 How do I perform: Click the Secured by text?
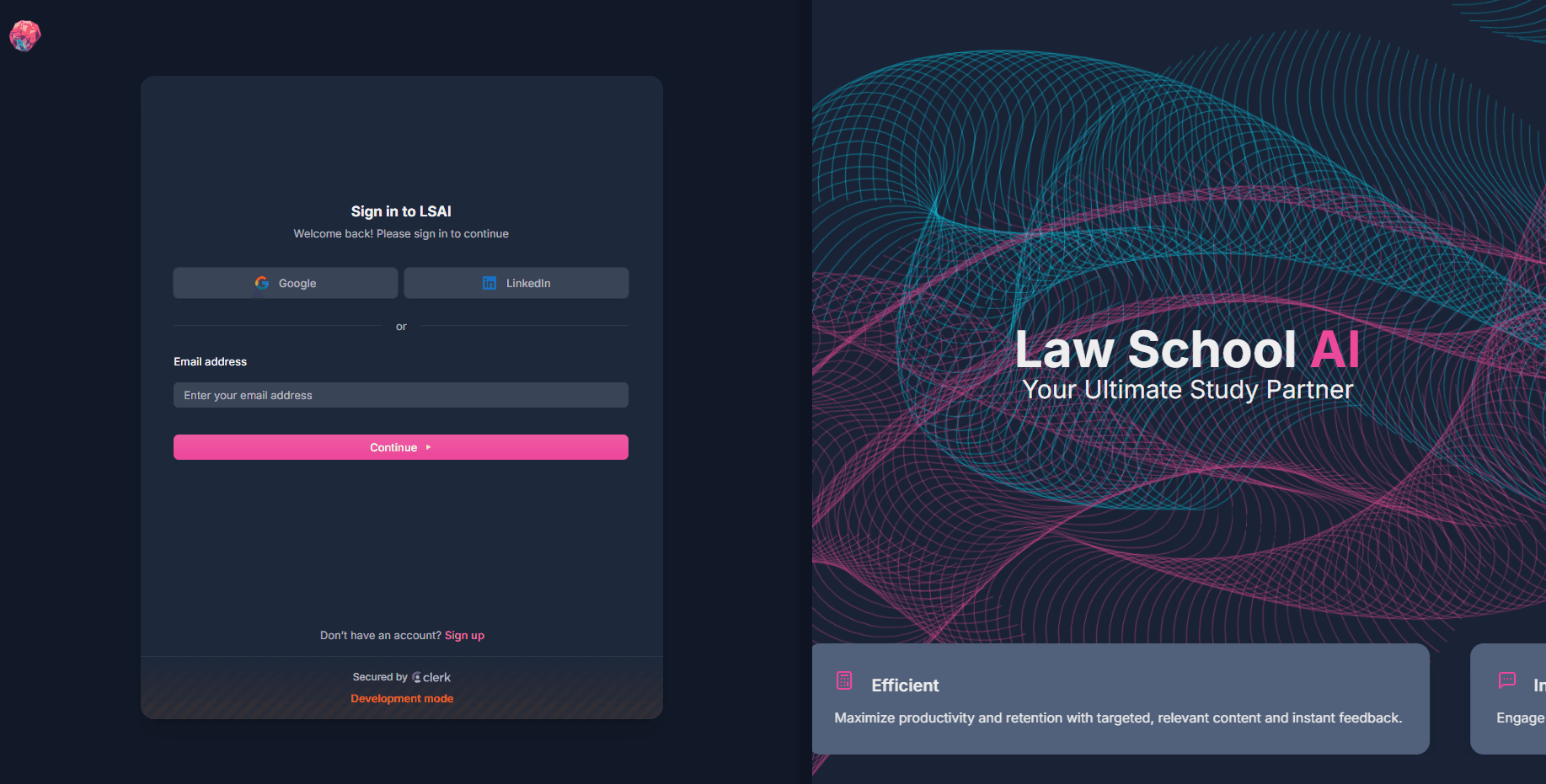point(380,677)
